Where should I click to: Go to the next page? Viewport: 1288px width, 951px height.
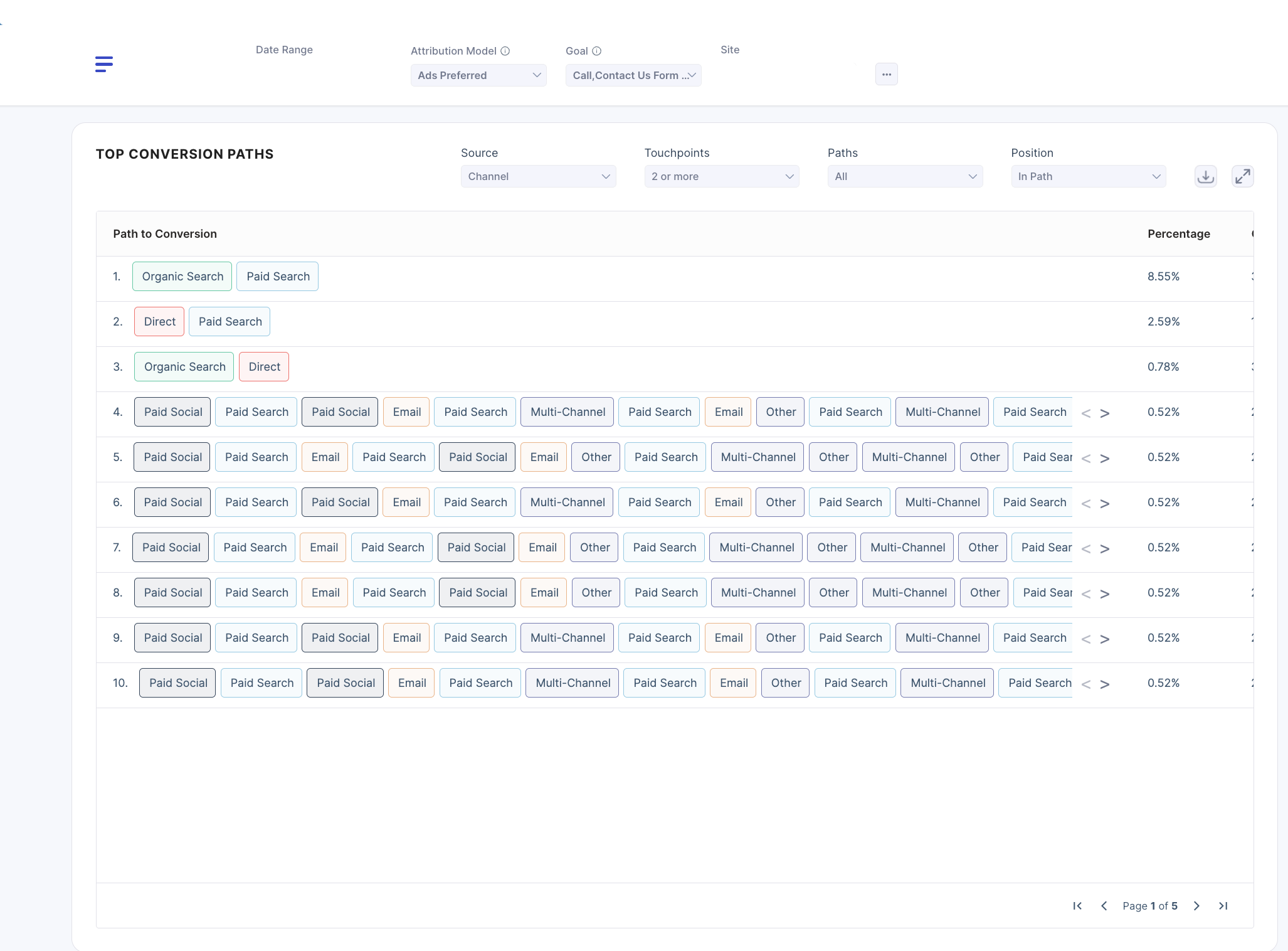pyautogui.click(x=1196, y=906)
